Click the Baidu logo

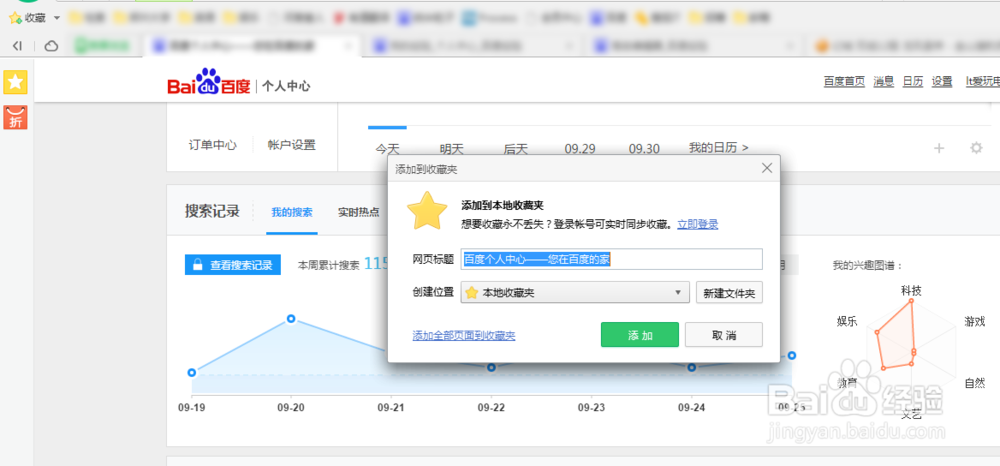pos(209,83)
